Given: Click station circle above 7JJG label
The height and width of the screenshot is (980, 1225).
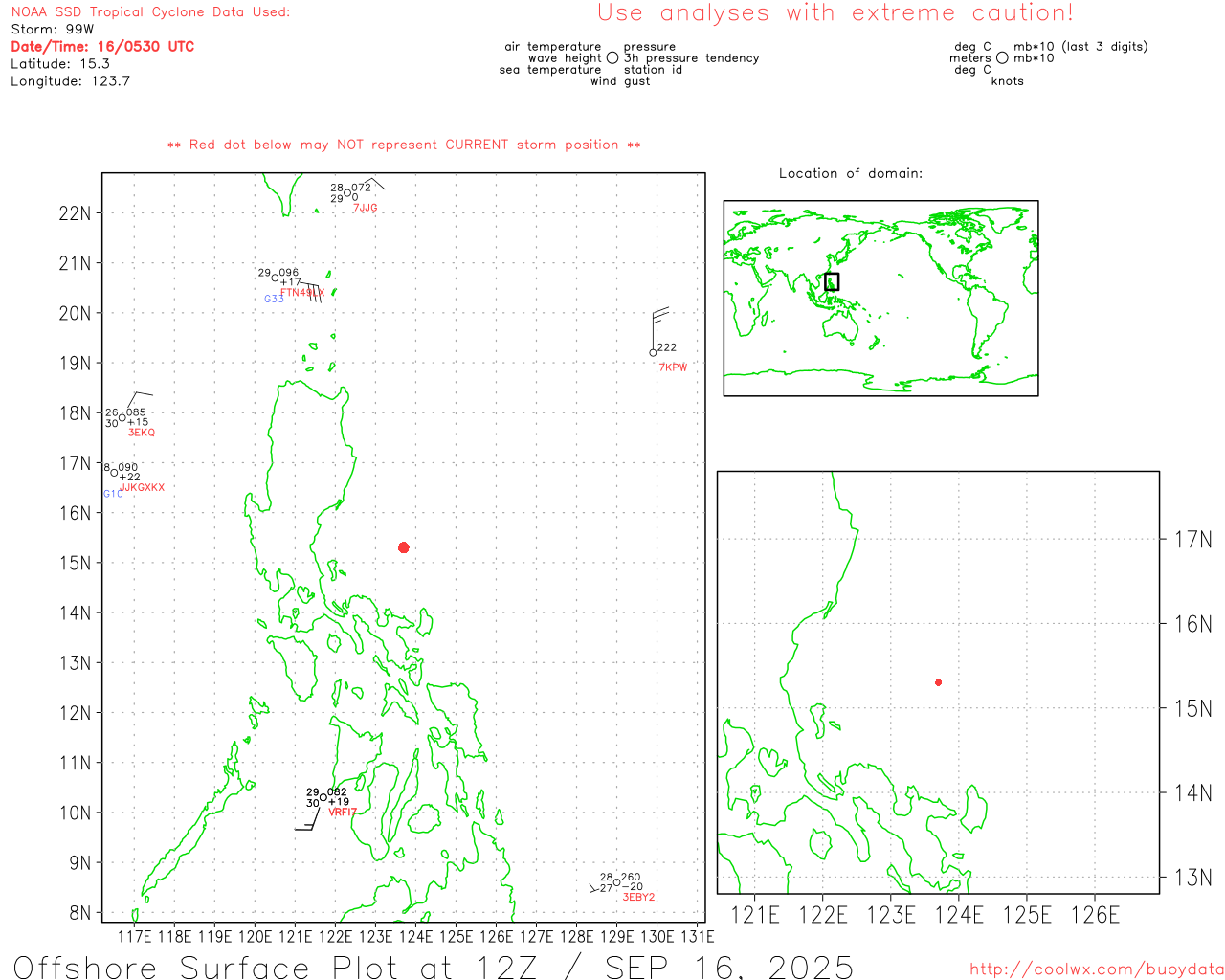Looking at the screenshot, I should pyautogui.click(x=347, y=193).
